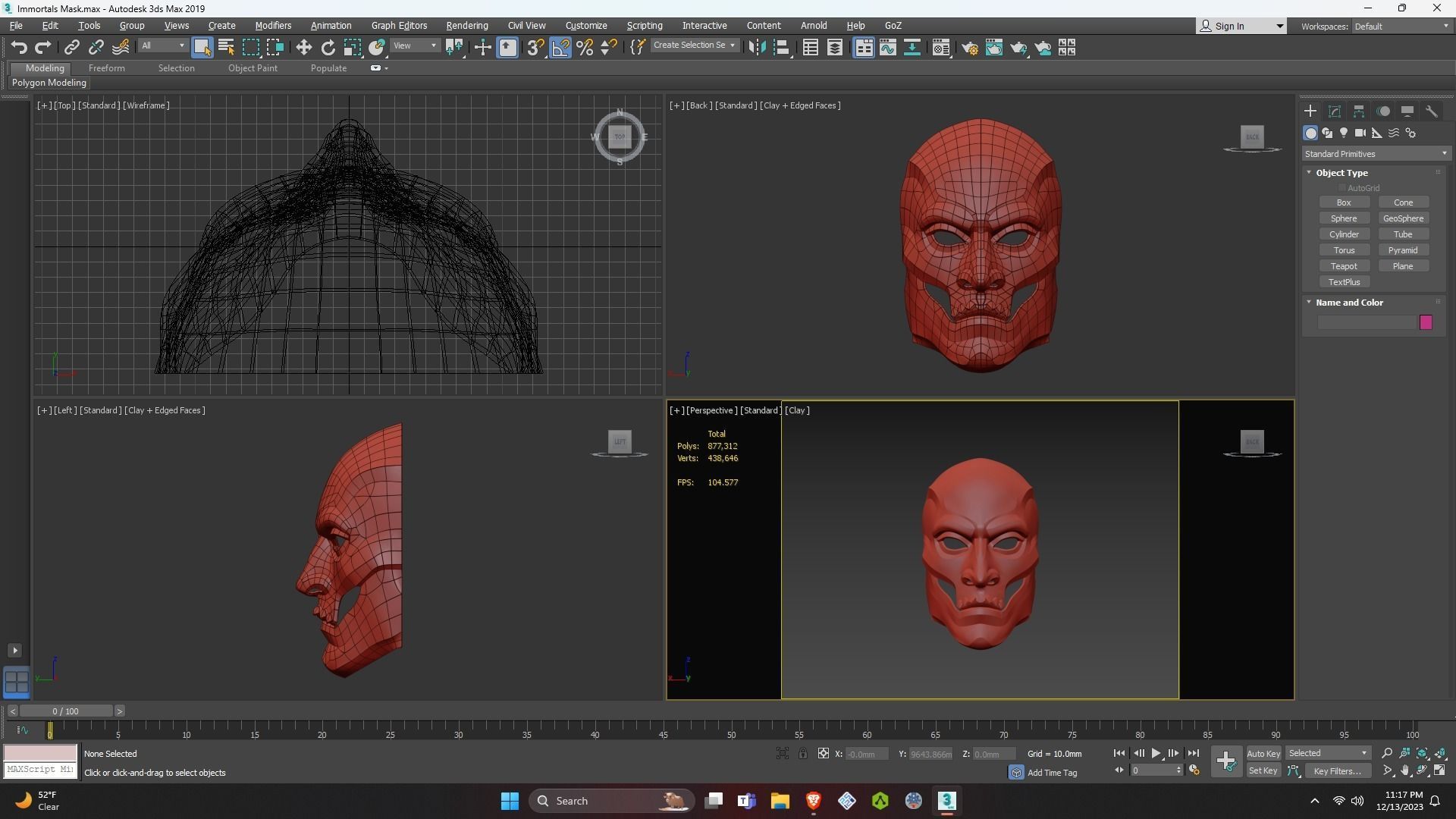
Task: Click the Rectangular Selection Region icon
Action: point(250,48)
